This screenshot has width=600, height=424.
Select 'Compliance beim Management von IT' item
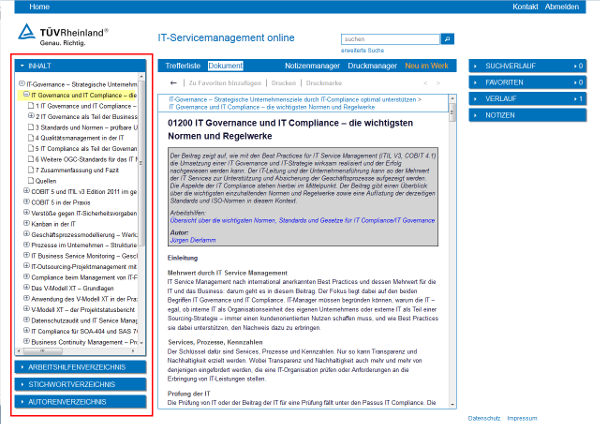(x=85, y=277)
